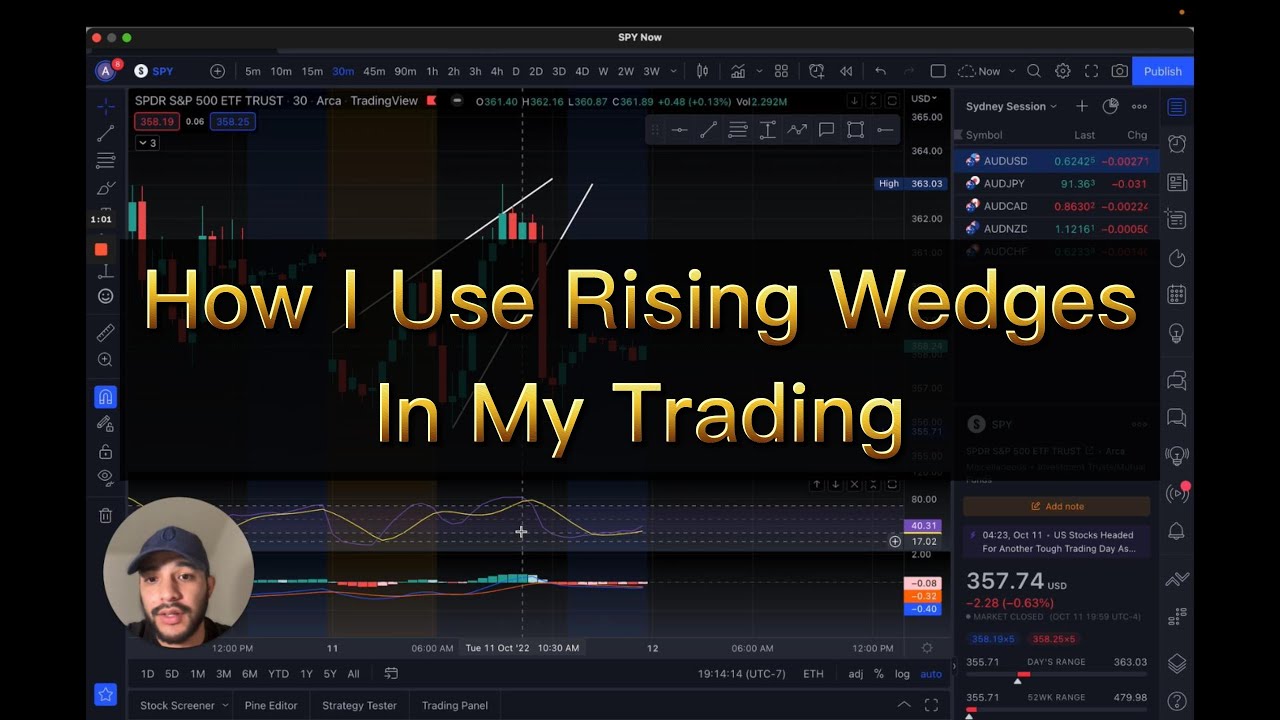Open the Pine Editor tab

(271, 705)
